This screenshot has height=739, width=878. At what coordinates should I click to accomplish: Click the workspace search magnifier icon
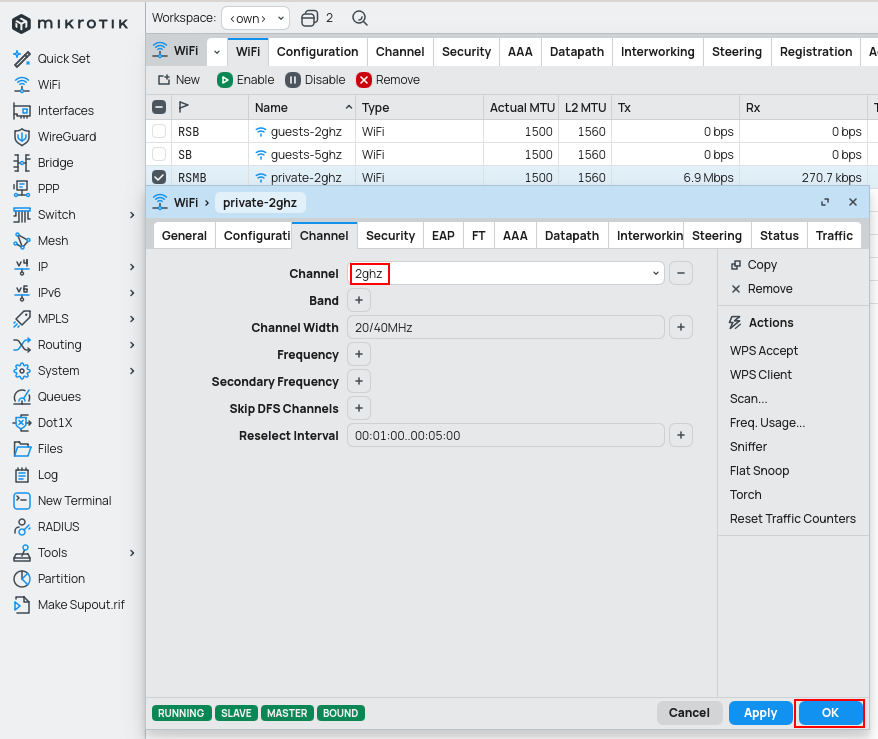tap(359, 18)
